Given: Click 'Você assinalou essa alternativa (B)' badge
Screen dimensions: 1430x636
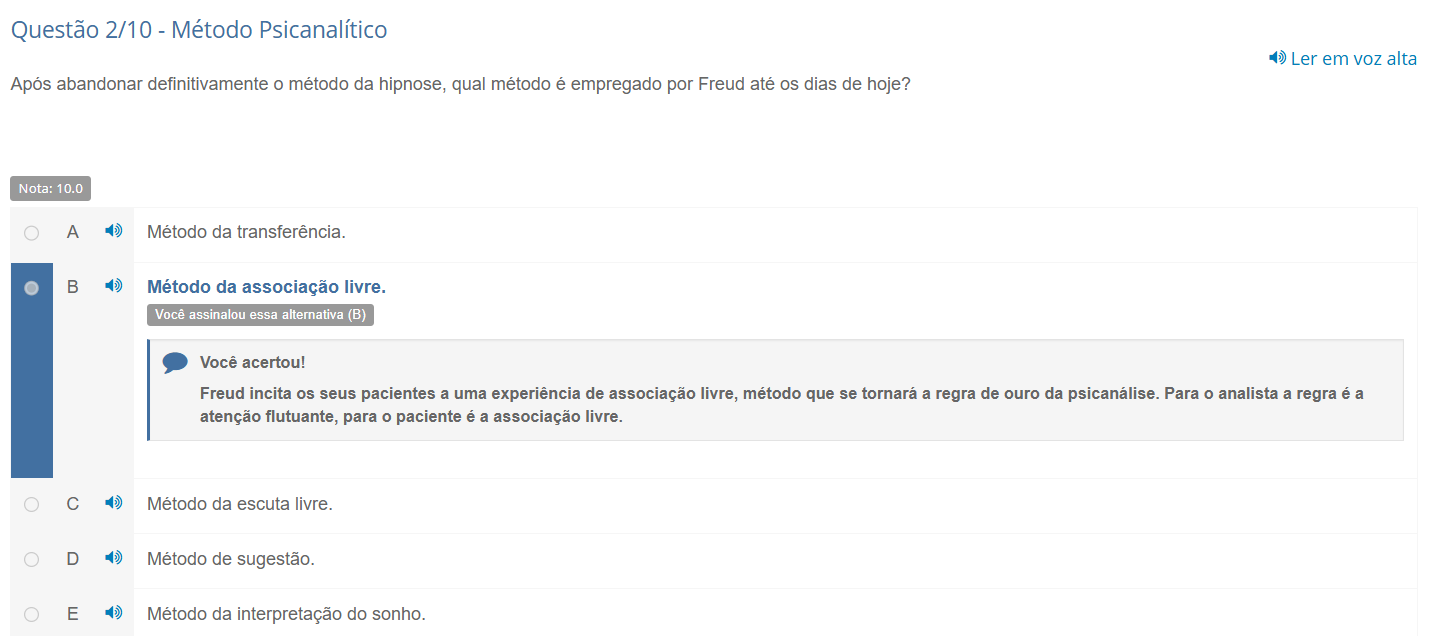Looking at the screenshot, I should tap(260, 315).
